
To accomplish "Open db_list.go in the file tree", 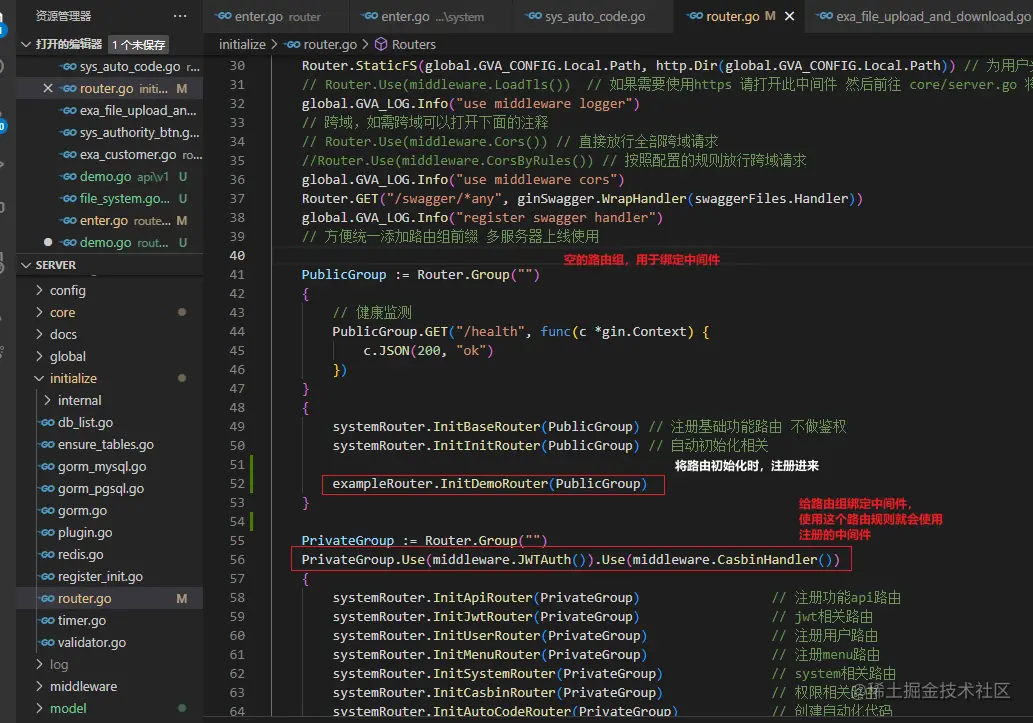I will tap(109, 422).
